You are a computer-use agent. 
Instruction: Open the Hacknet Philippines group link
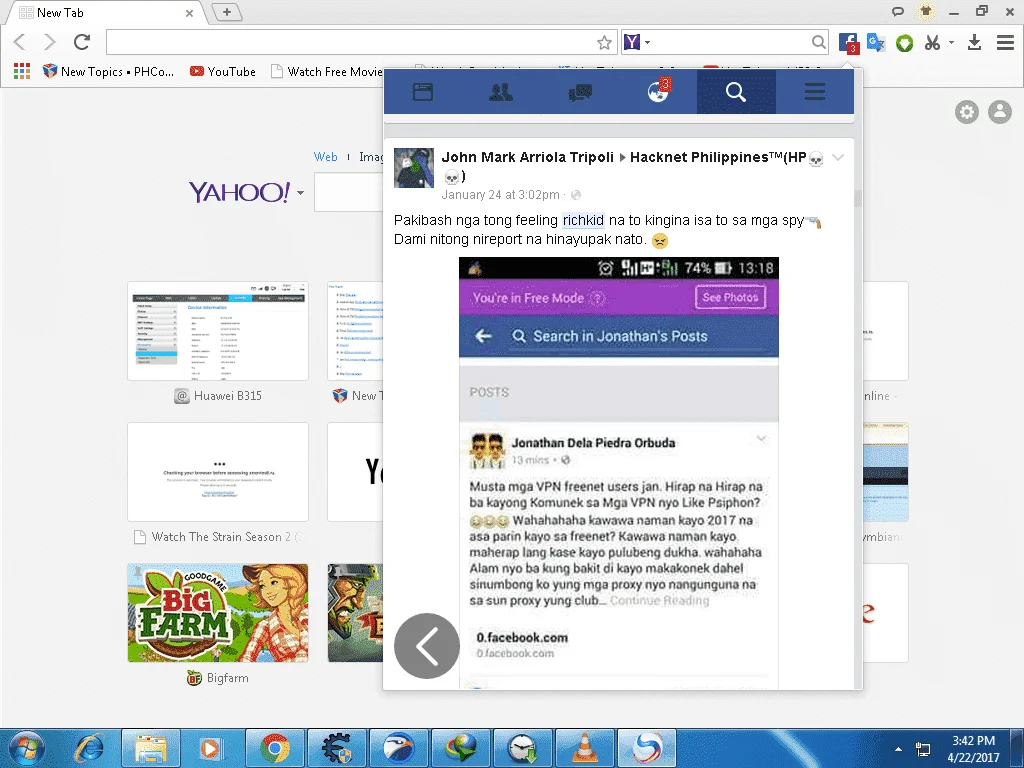pyautogui.click(x=718, y=157)
